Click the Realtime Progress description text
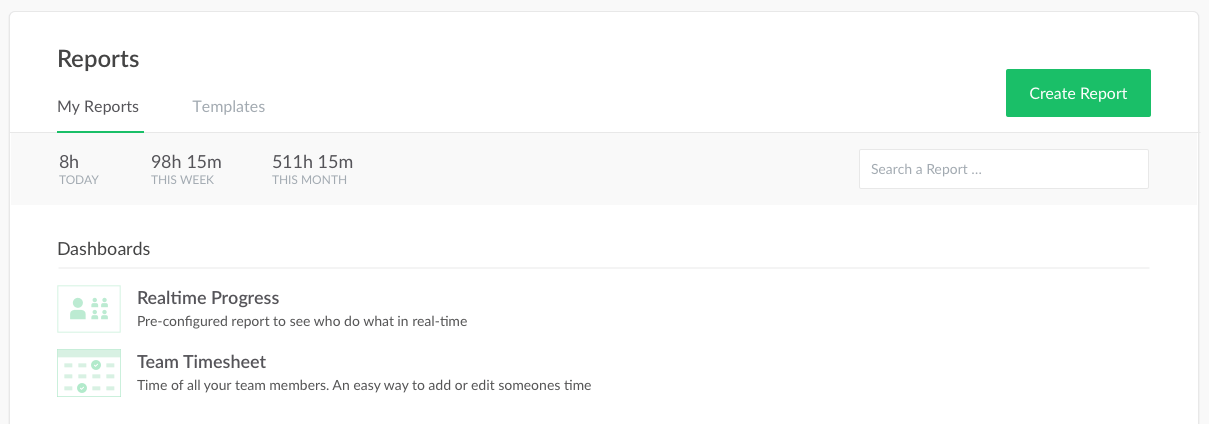The height and width of the screenshot is (424, 1209). click(x=302, y=322)
